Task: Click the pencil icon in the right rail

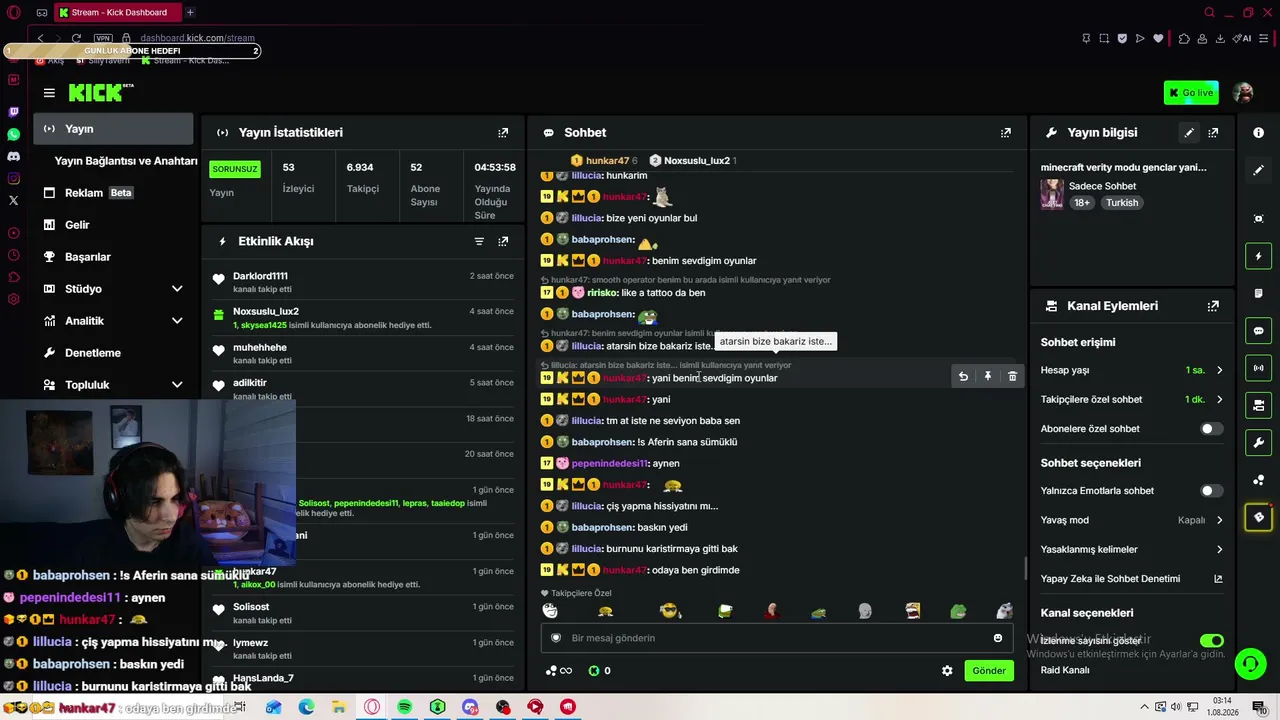Action: tap(1259, 170)
